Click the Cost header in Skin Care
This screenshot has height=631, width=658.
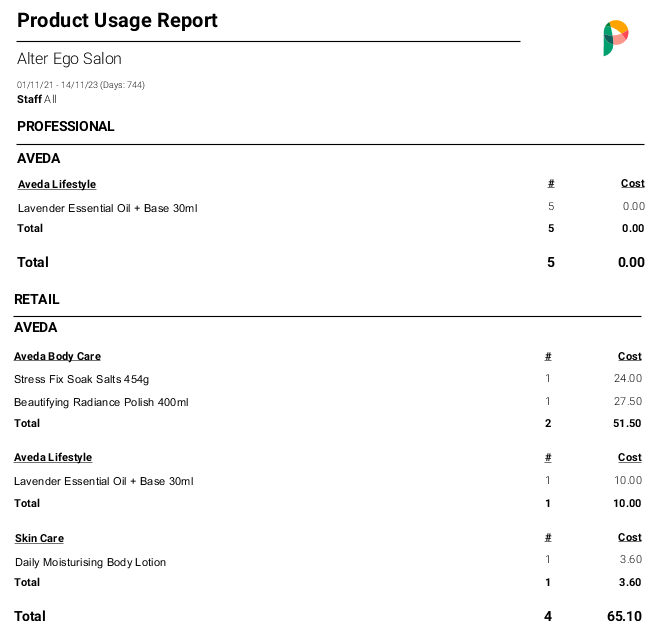click(x=630, y=538)
